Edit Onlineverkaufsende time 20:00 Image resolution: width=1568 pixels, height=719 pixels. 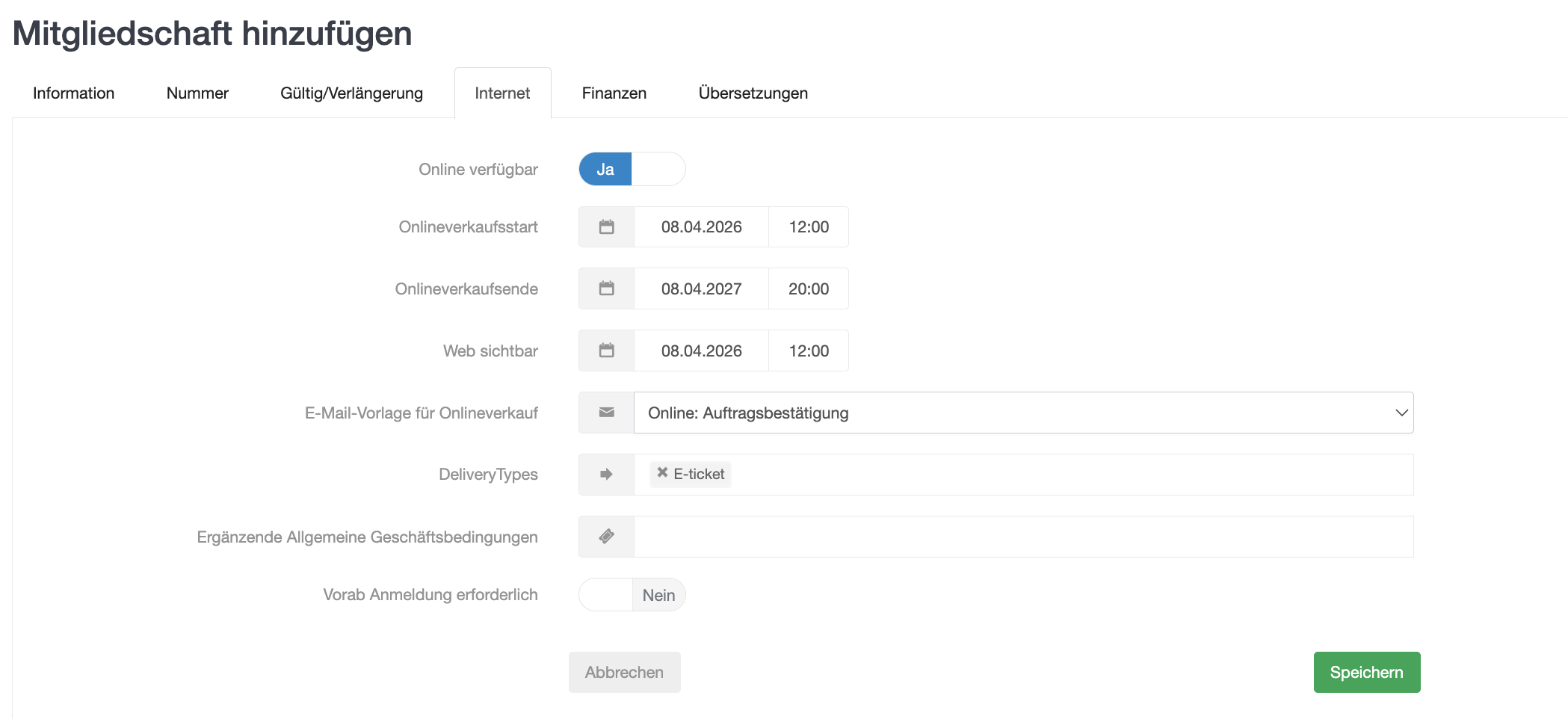pos(809,288)
